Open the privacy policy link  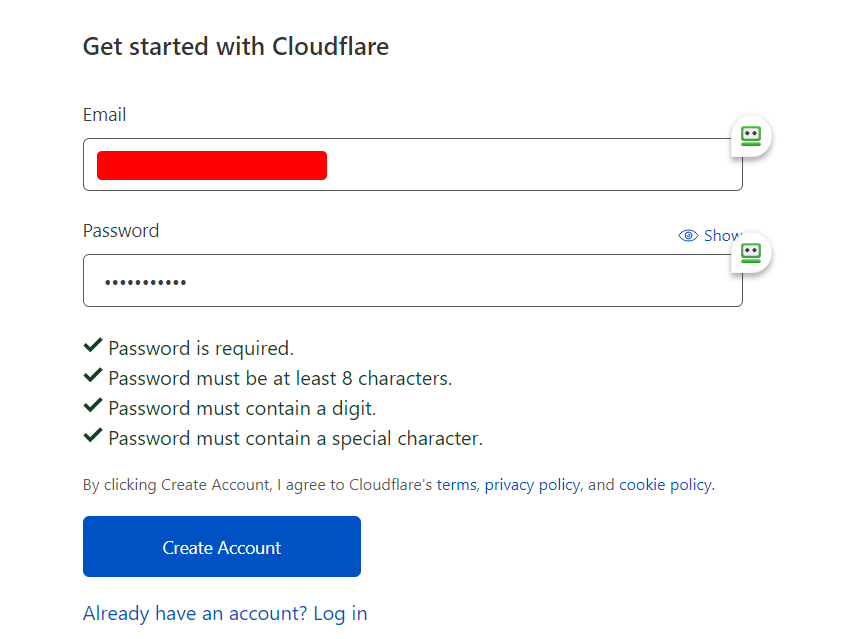pos(532,484)
